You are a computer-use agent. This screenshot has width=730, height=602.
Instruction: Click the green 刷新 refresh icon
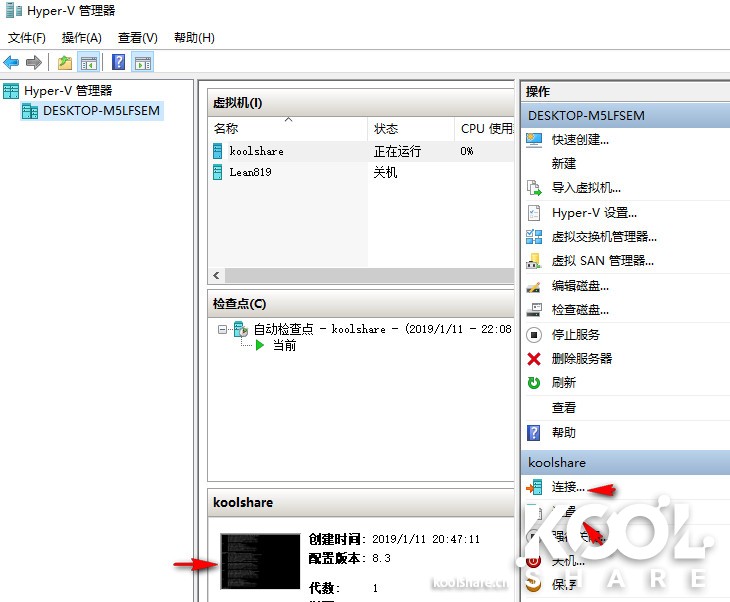[534, 383]
